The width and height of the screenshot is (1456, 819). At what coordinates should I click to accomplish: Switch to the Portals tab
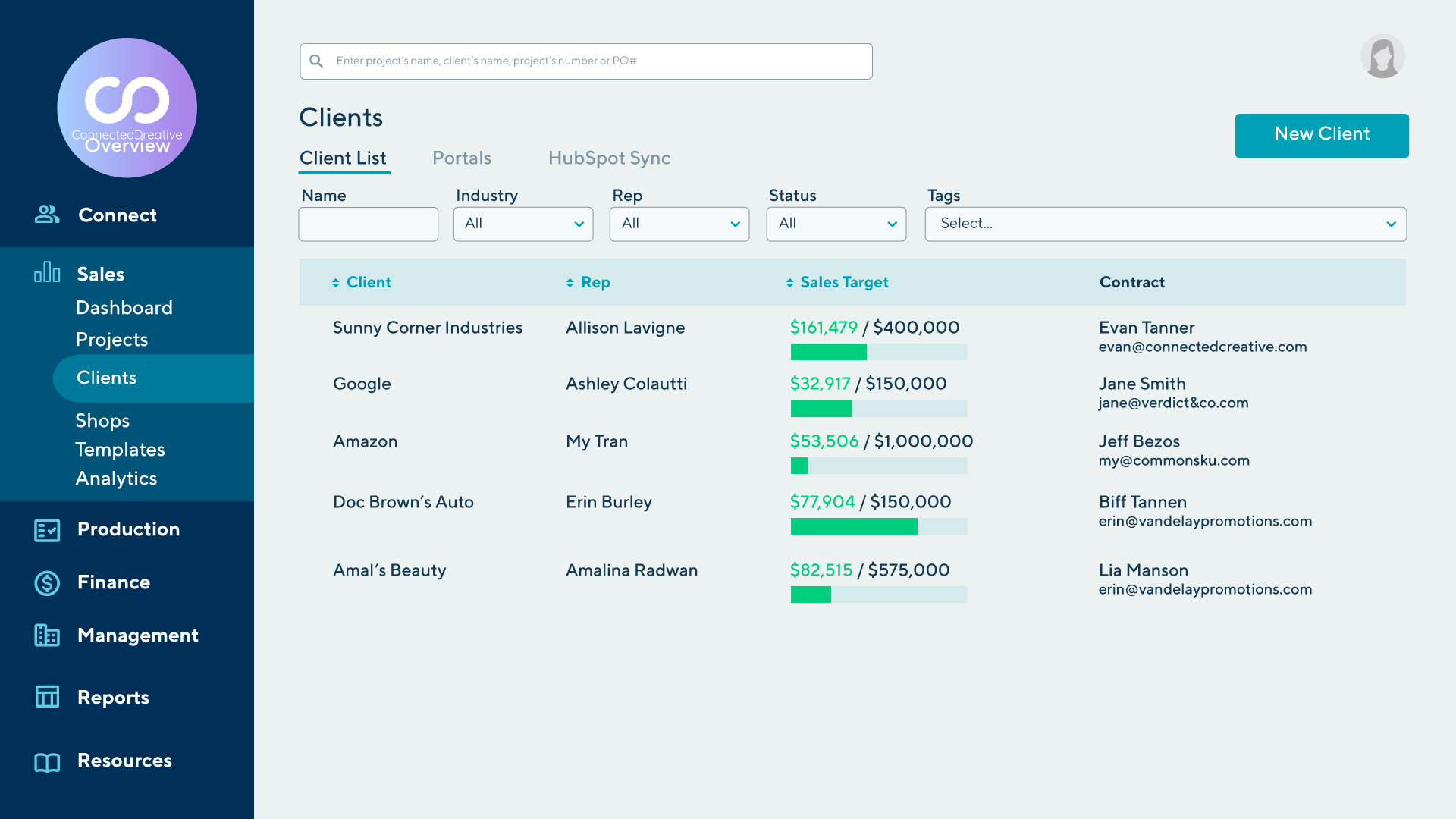pos(462,158)
